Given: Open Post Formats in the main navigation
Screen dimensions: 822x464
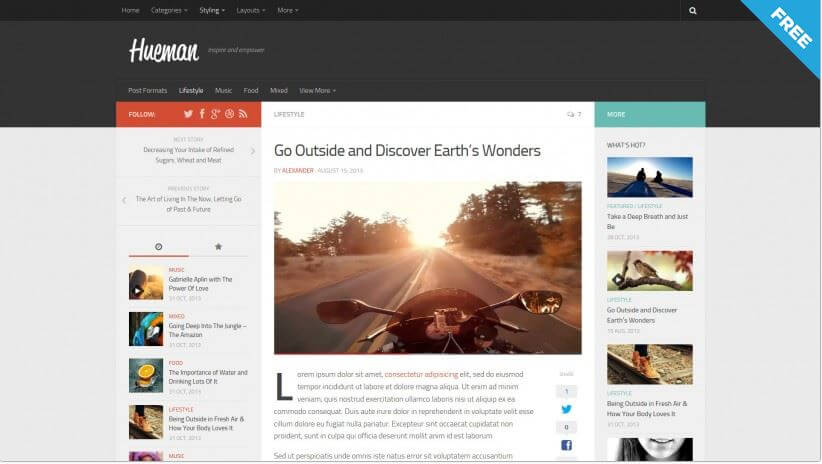Looking at the screenshot, I should (x=148, y=90).
